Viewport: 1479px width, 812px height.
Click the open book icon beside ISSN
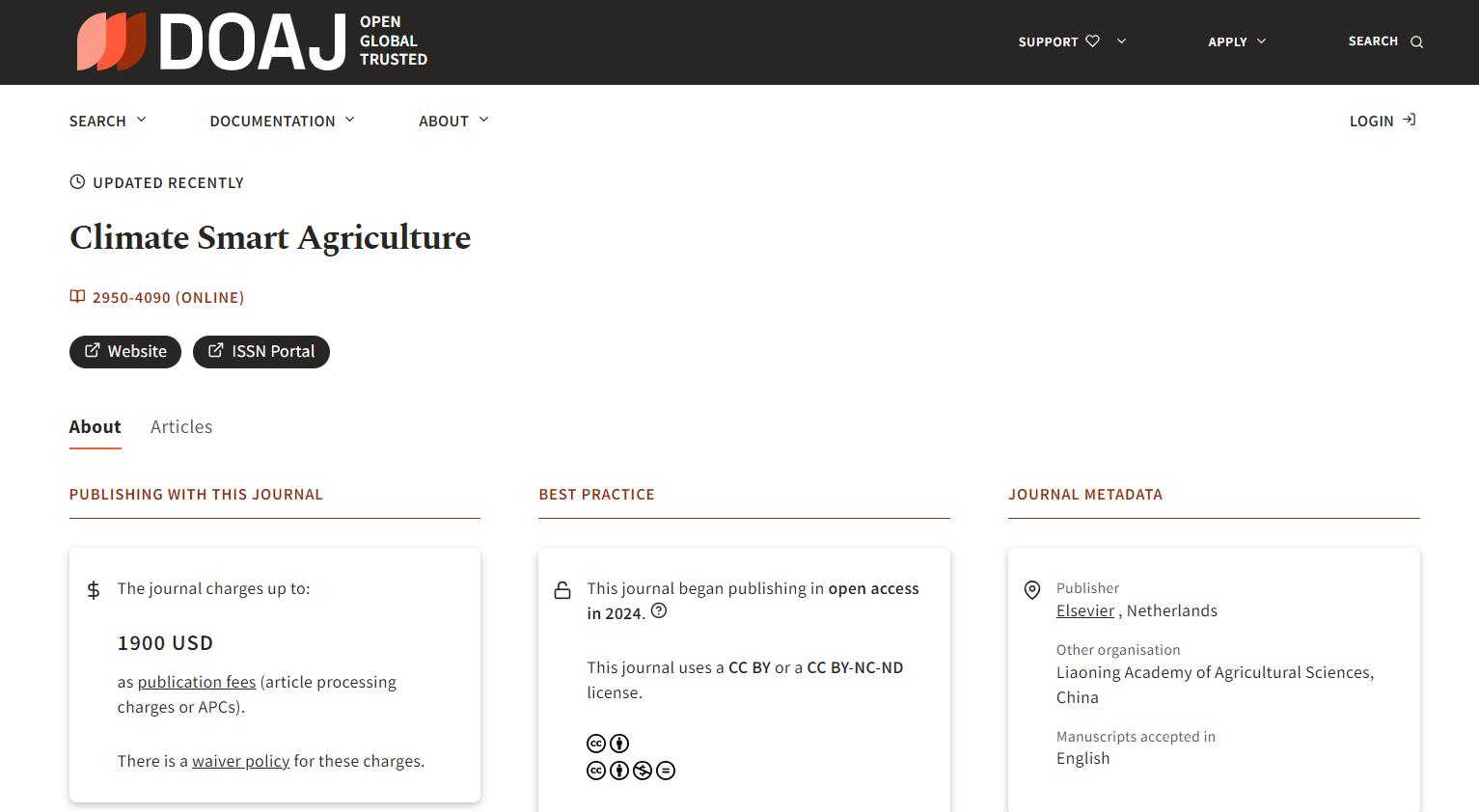77,297
